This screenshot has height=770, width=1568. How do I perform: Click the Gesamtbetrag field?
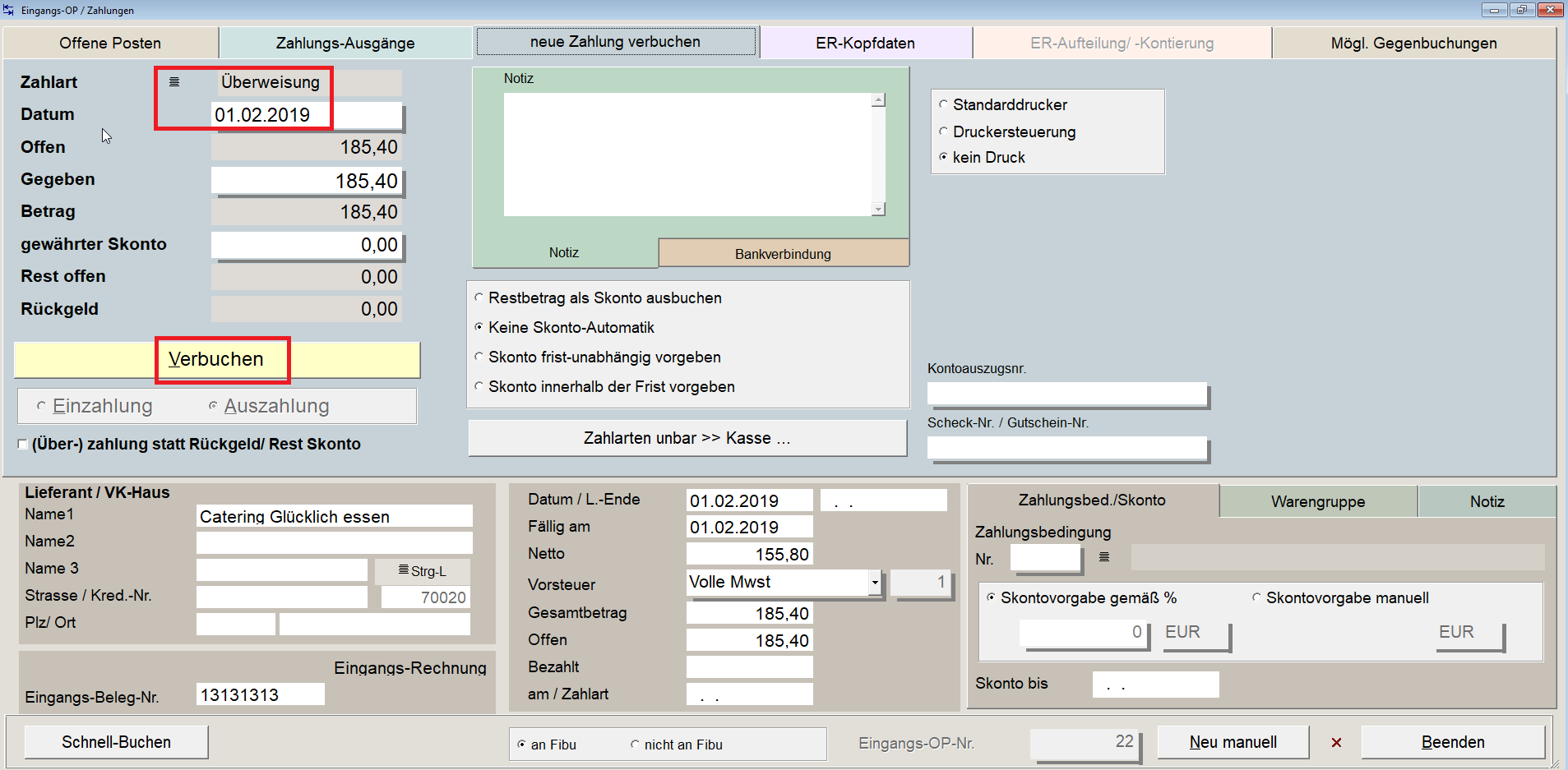(x=750, y=613)
